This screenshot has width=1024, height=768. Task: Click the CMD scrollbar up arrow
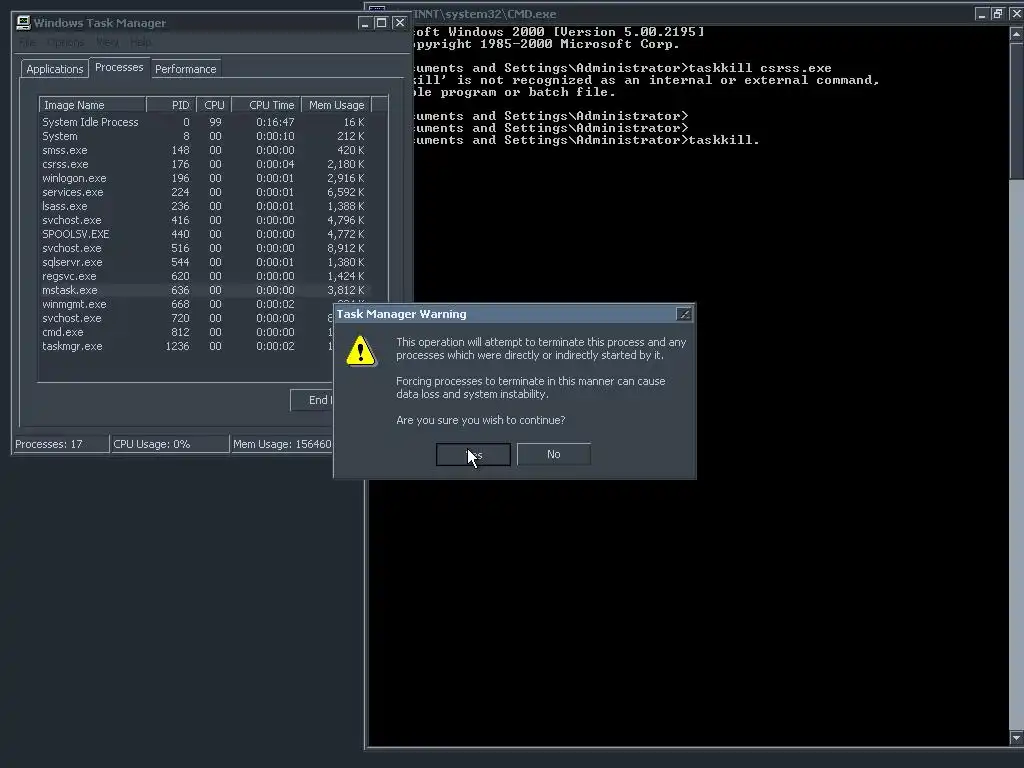click(1016, 33)
